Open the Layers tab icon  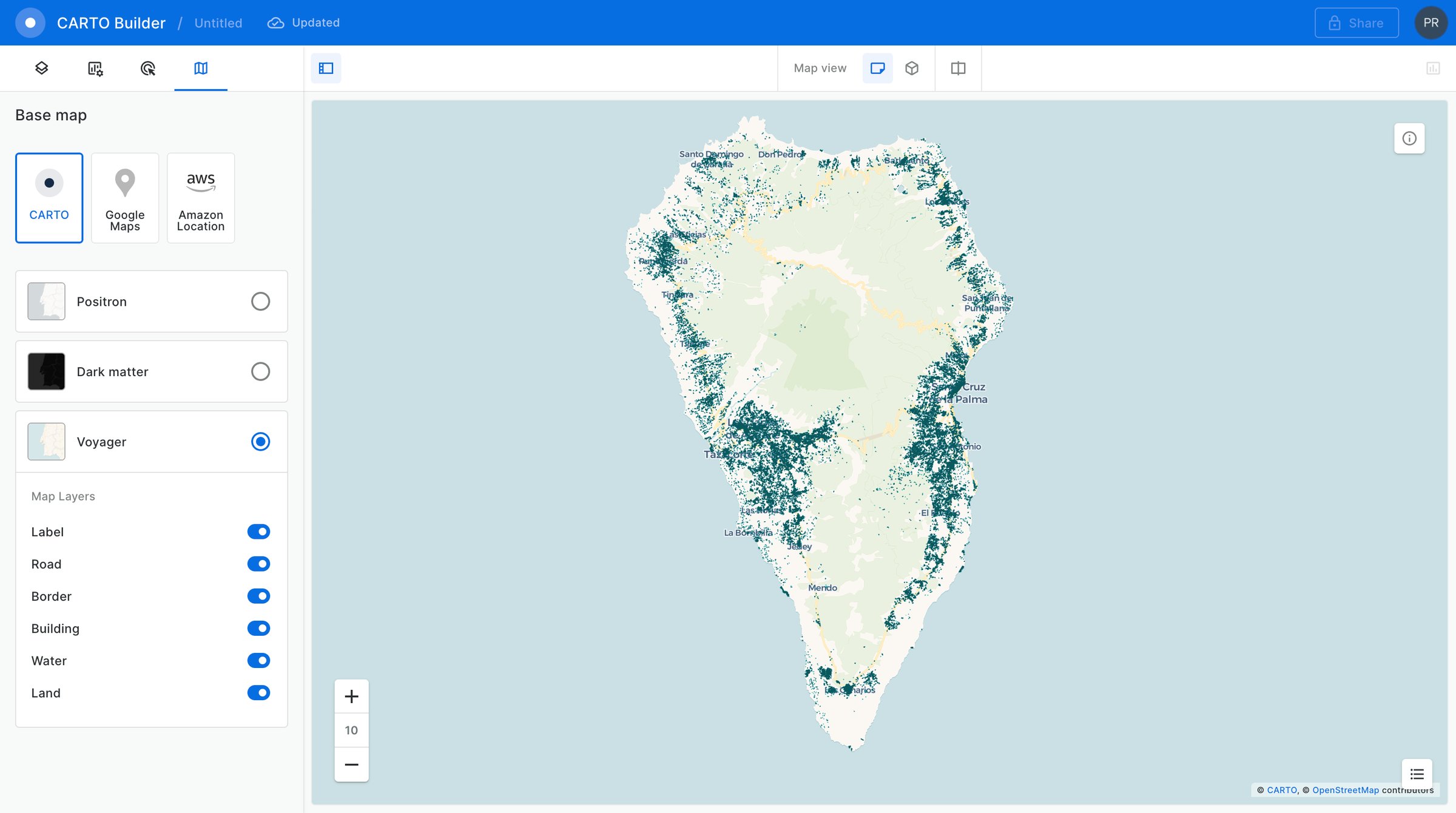[42, 68]
